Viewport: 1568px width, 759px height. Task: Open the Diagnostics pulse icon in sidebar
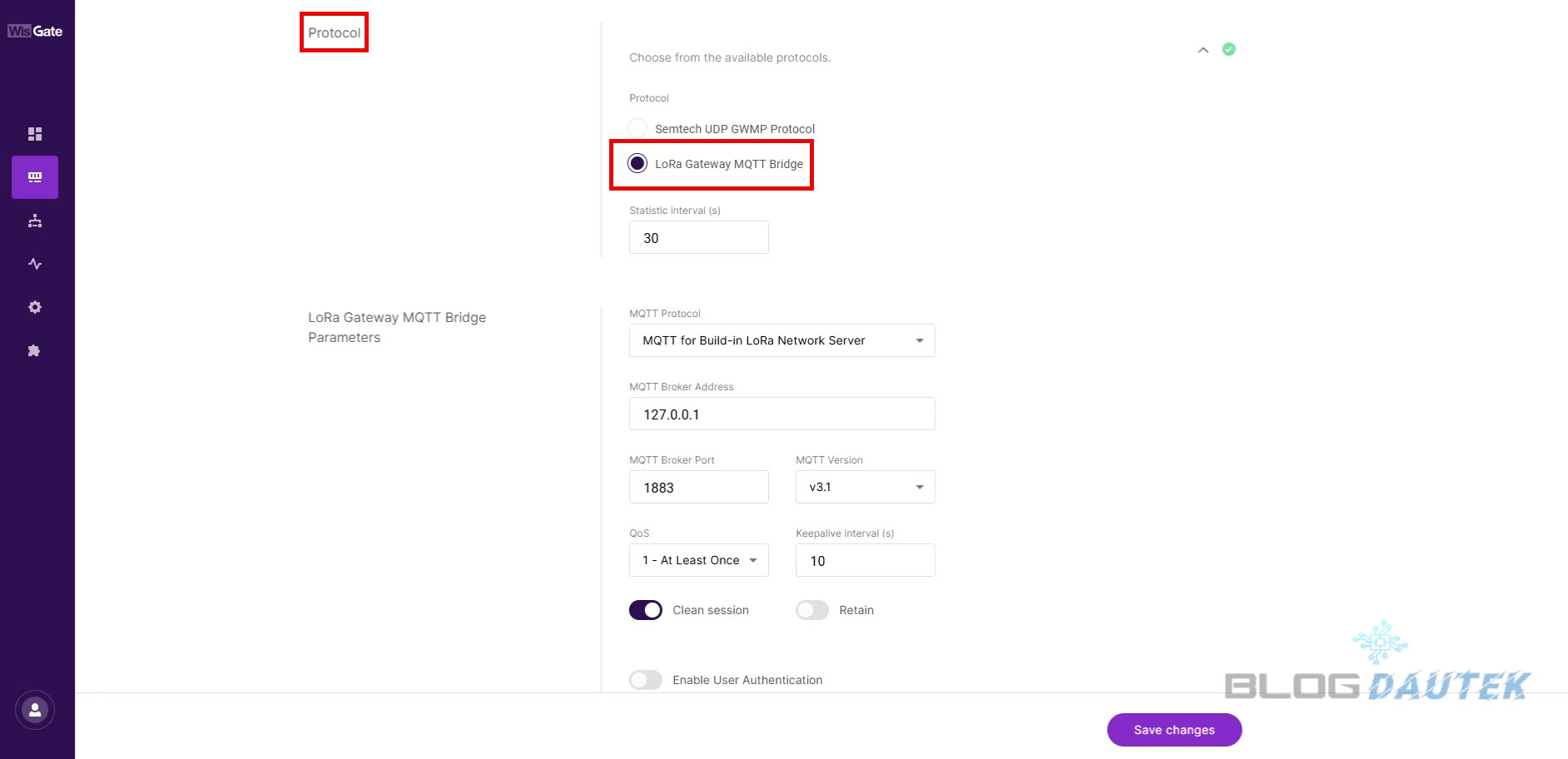[35, 264]
